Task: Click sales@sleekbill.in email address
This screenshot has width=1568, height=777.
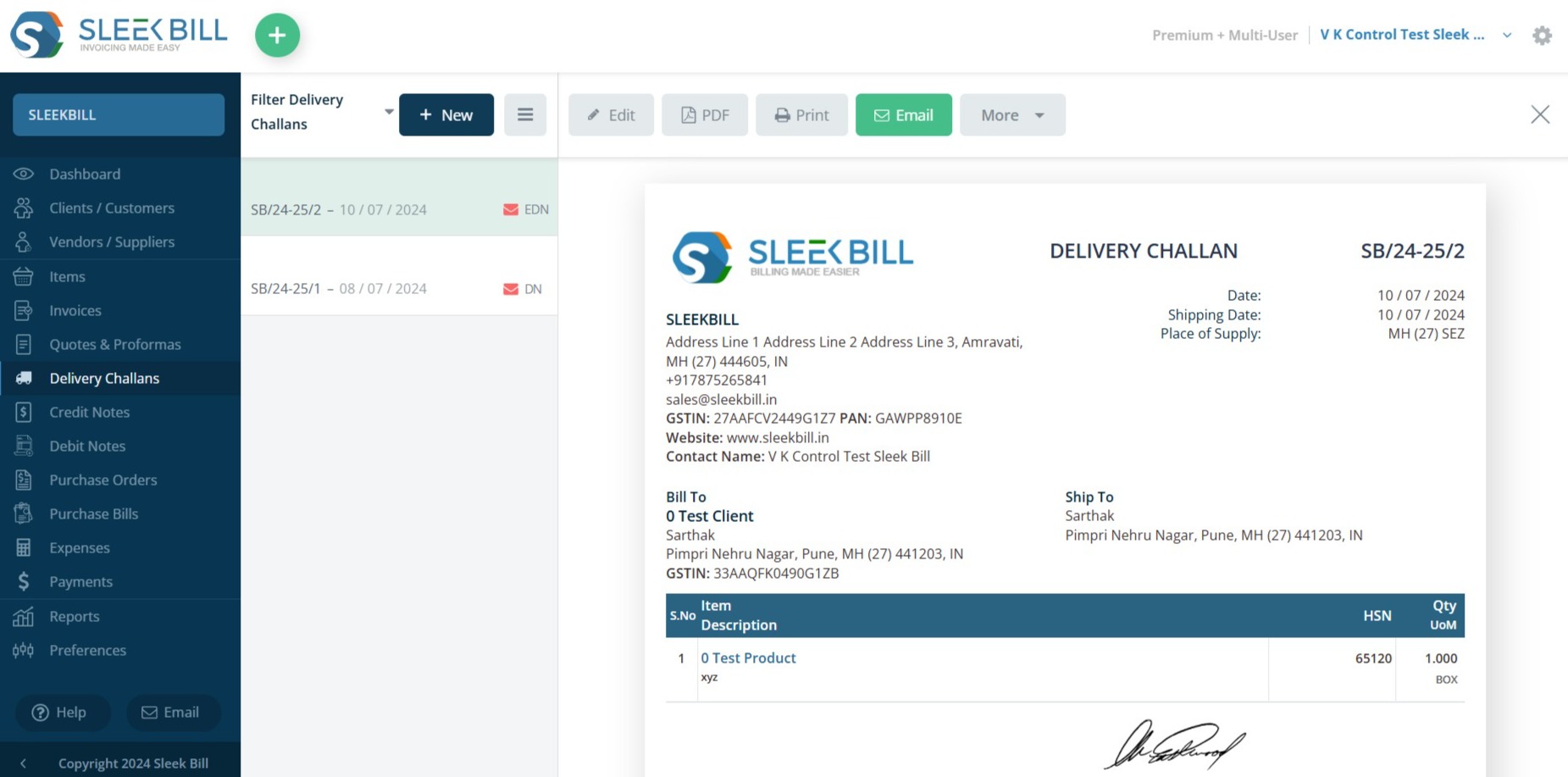Action: click(721, 399)
